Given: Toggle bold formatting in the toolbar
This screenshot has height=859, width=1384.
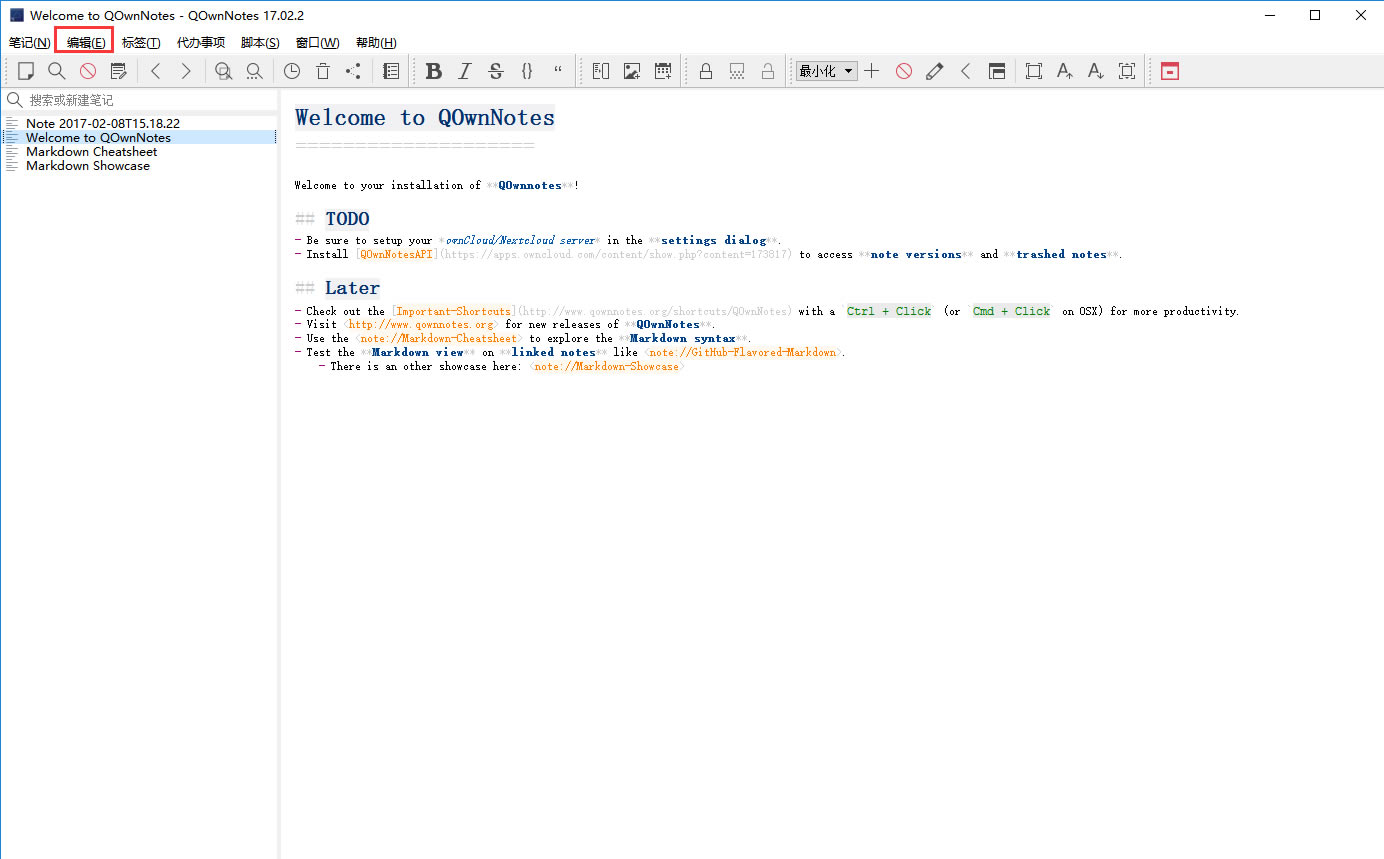Looking at the screenshot, I should 433,71.
